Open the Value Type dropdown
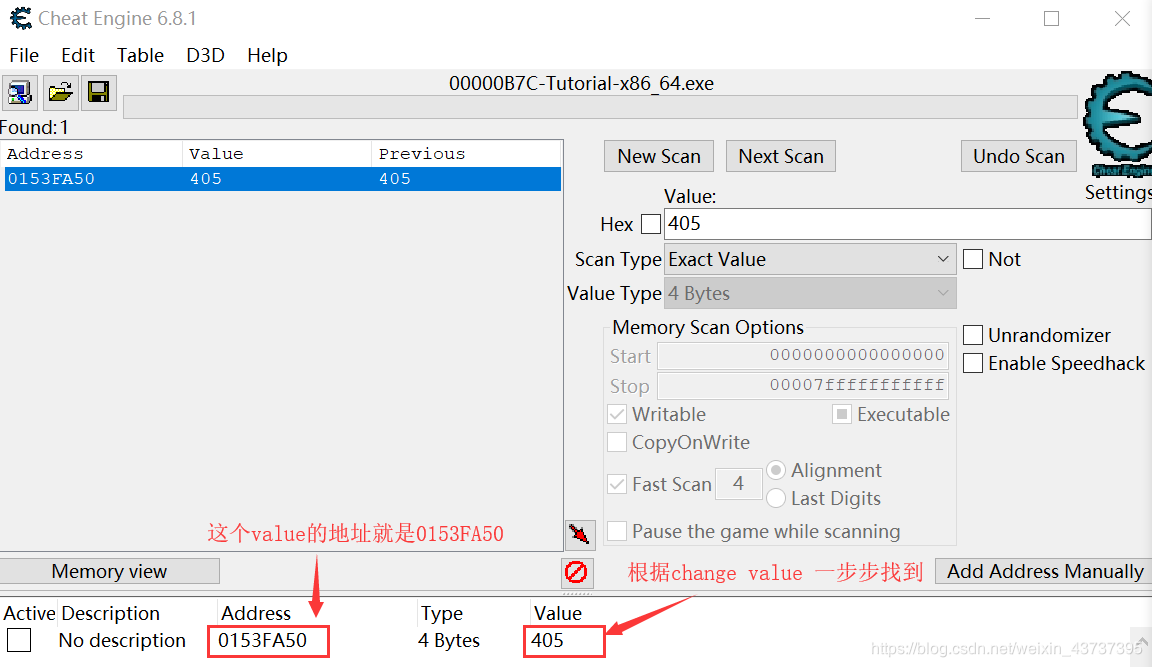The image size is (1152, 667). tap(810, 293)
